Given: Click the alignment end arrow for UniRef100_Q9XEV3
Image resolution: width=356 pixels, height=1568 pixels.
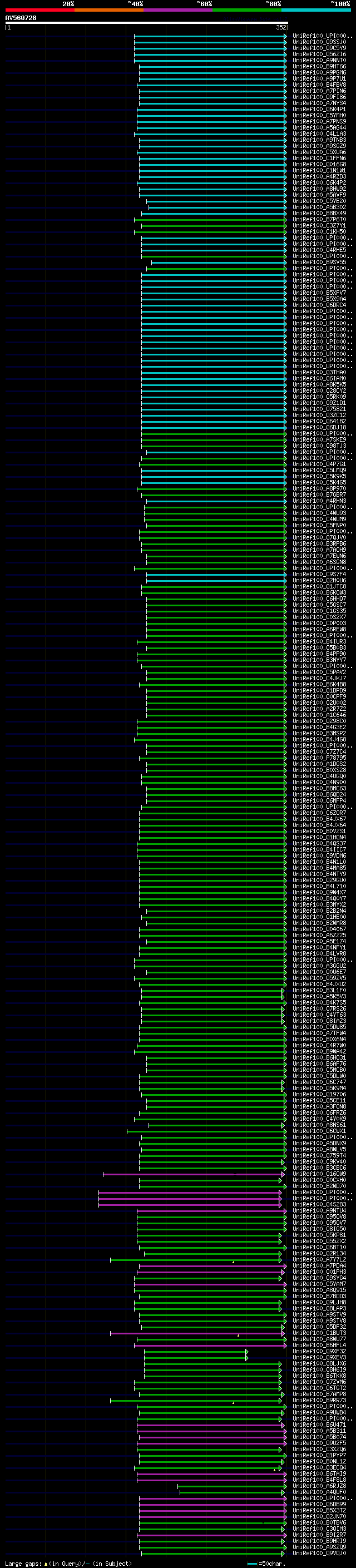Looking at the screenshot, I should pyautogui.click(x=246, y=1357).
